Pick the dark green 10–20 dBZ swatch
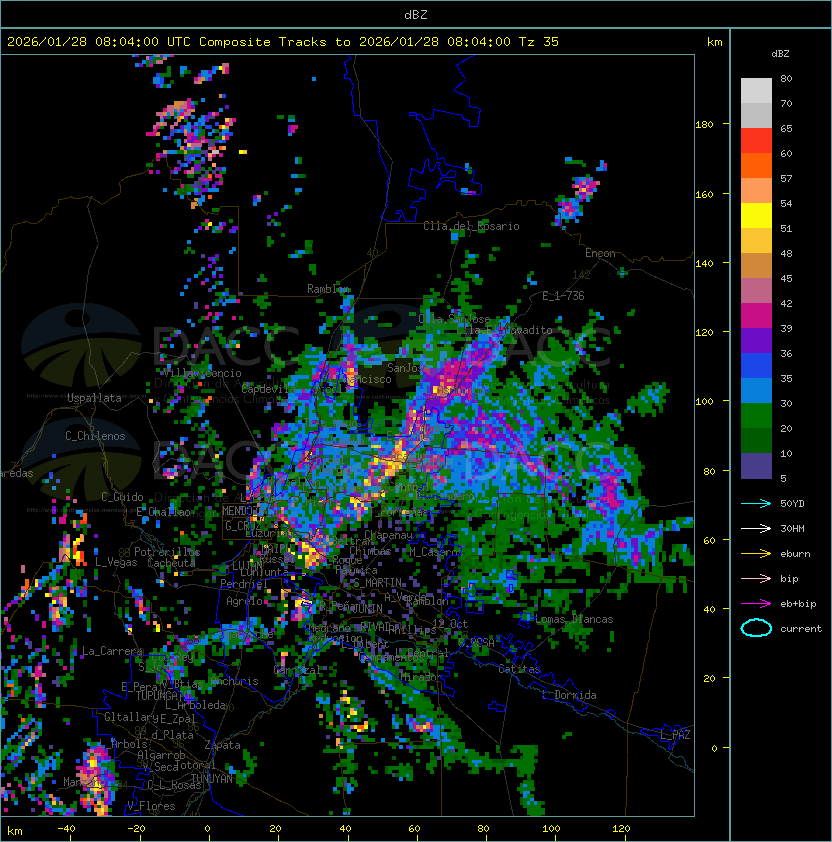This screenshot has height=842, width=832. coord(756,440)
